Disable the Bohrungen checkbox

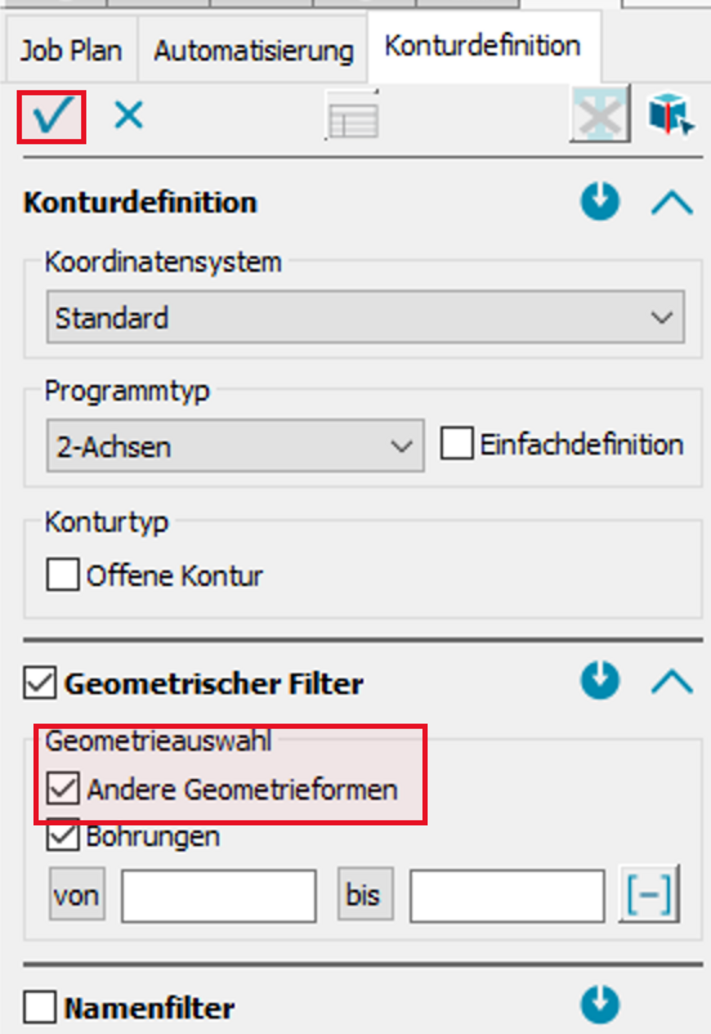(x=63, y=836)
